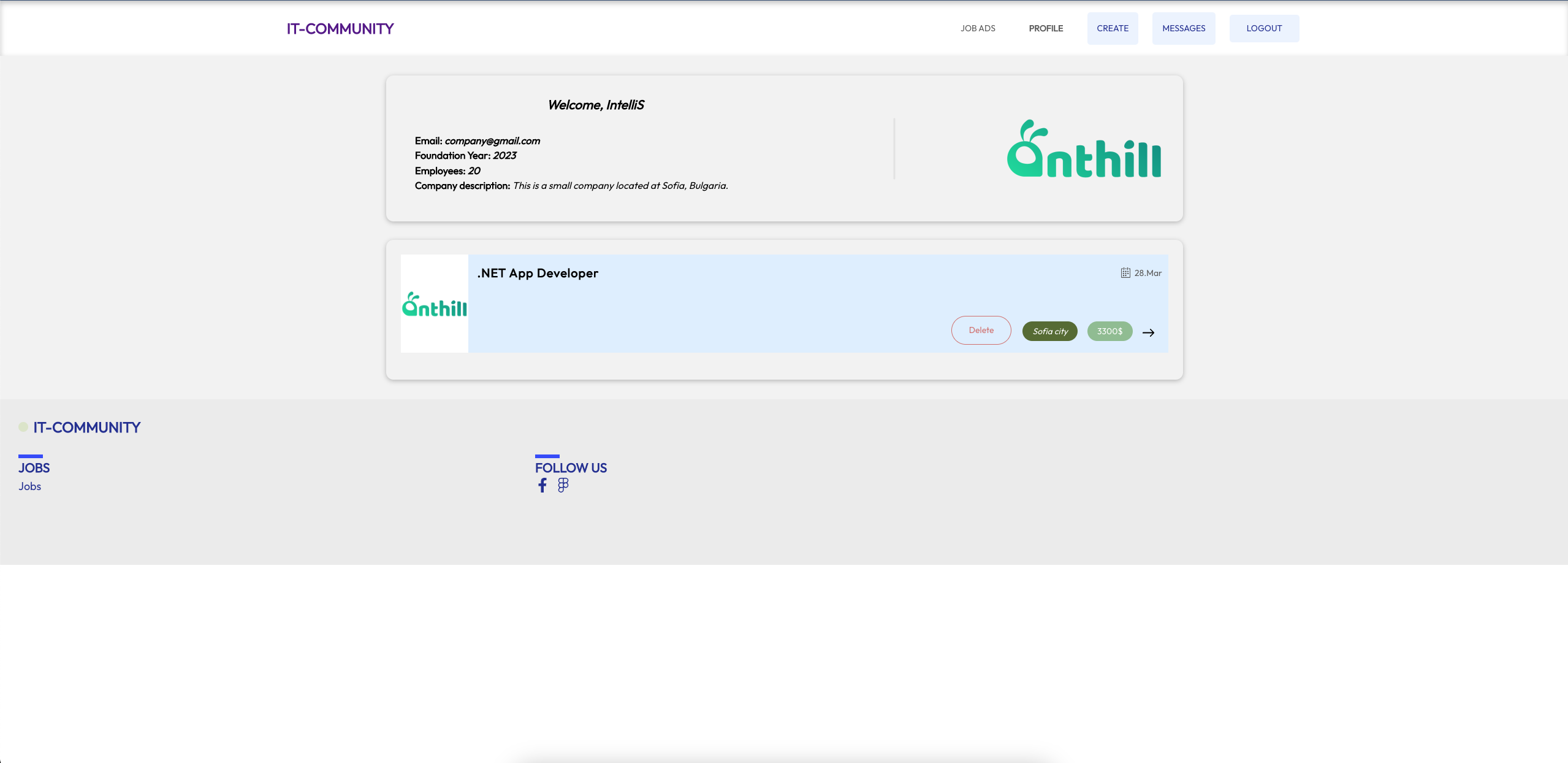Open the JOB ADS menu item

[x=978, y=28]
